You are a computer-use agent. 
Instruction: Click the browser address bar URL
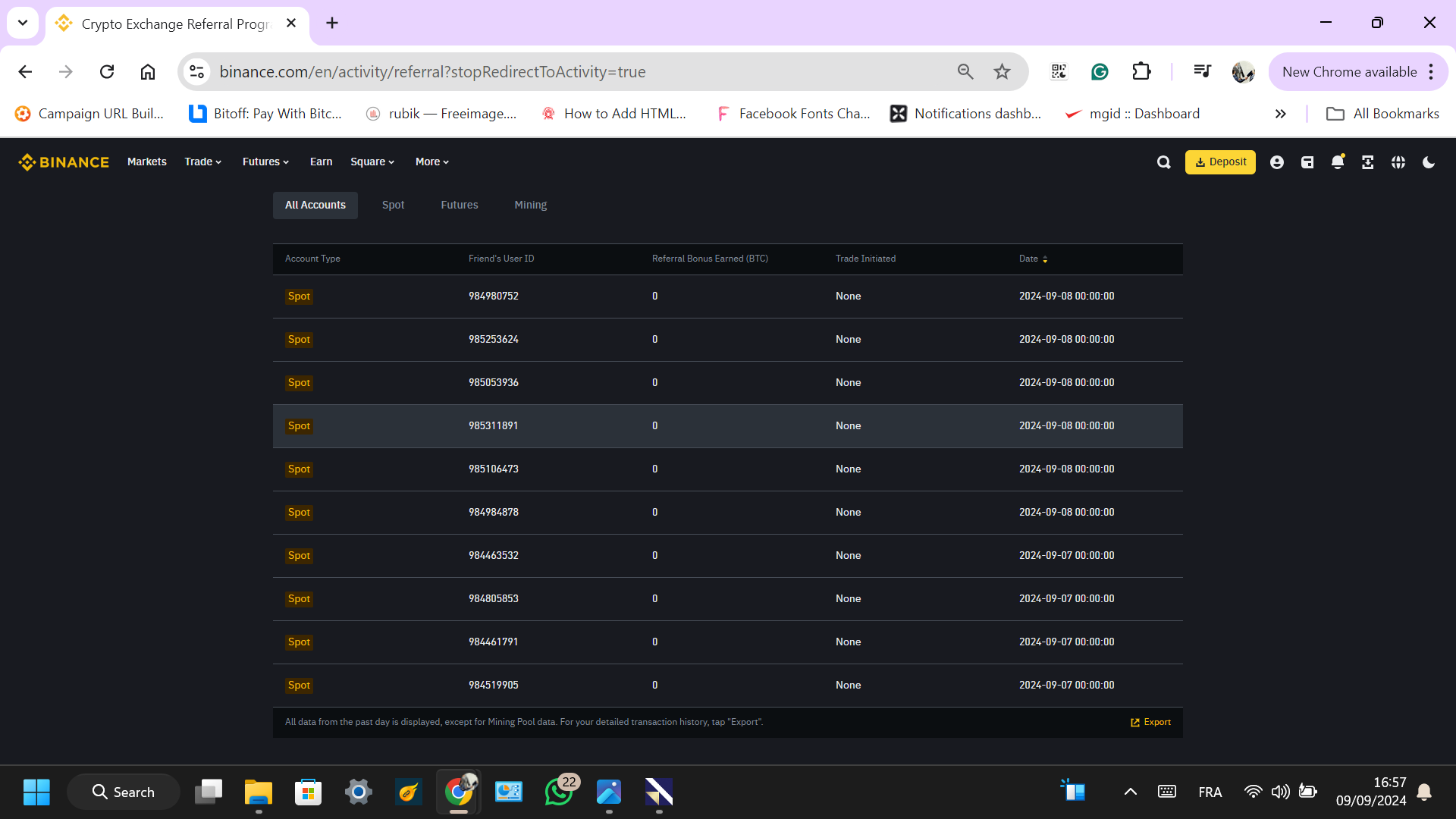(432, 72)
